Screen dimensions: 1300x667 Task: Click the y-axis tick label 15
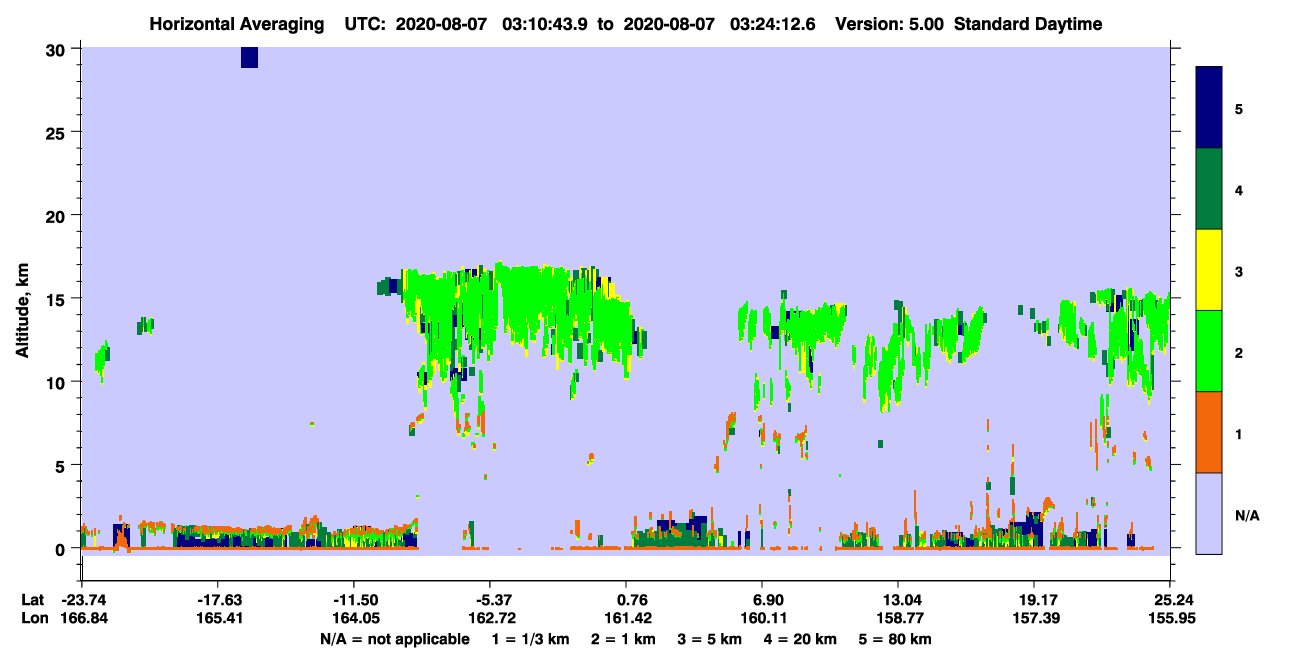pos(57,299)
